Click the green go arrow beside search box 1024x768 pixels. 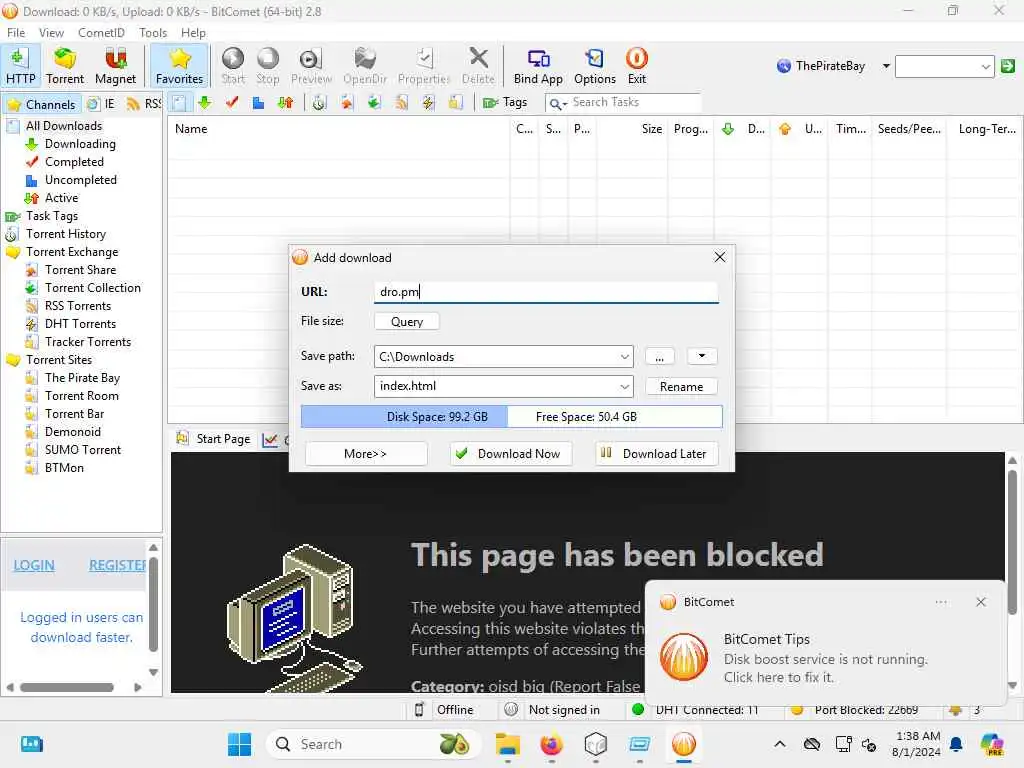1008,66
